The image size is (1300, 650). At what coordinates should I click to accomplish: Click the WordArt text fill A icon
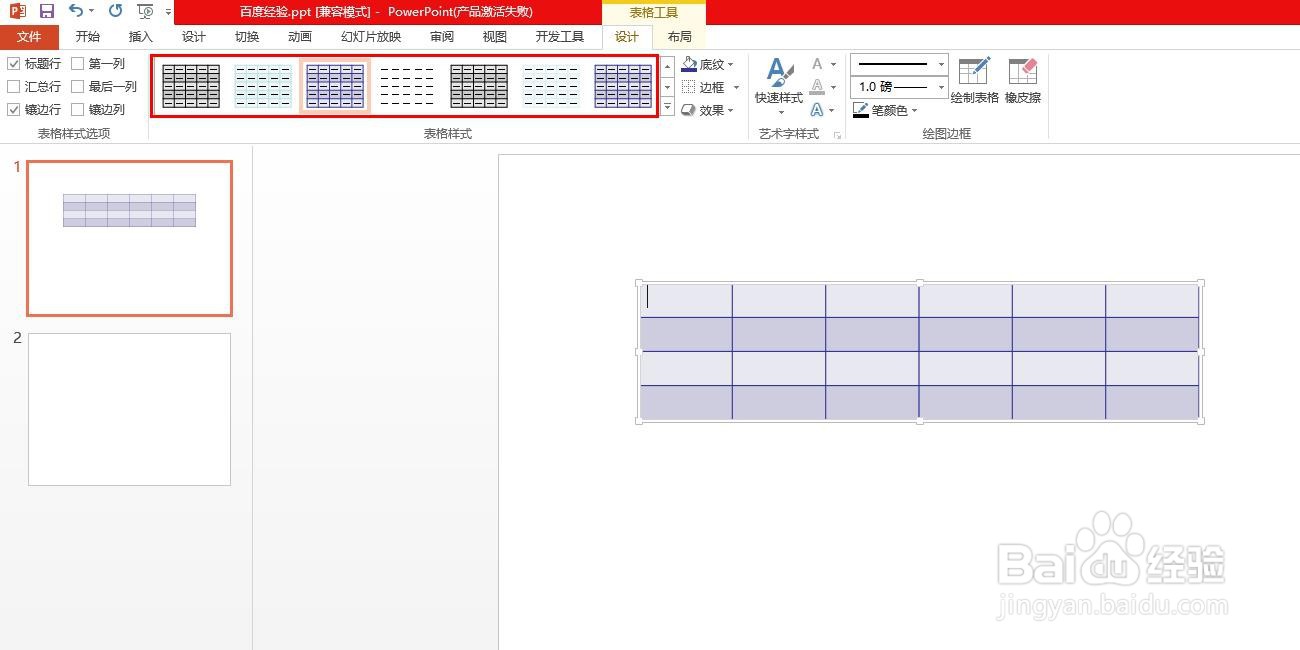coord(817,64)
